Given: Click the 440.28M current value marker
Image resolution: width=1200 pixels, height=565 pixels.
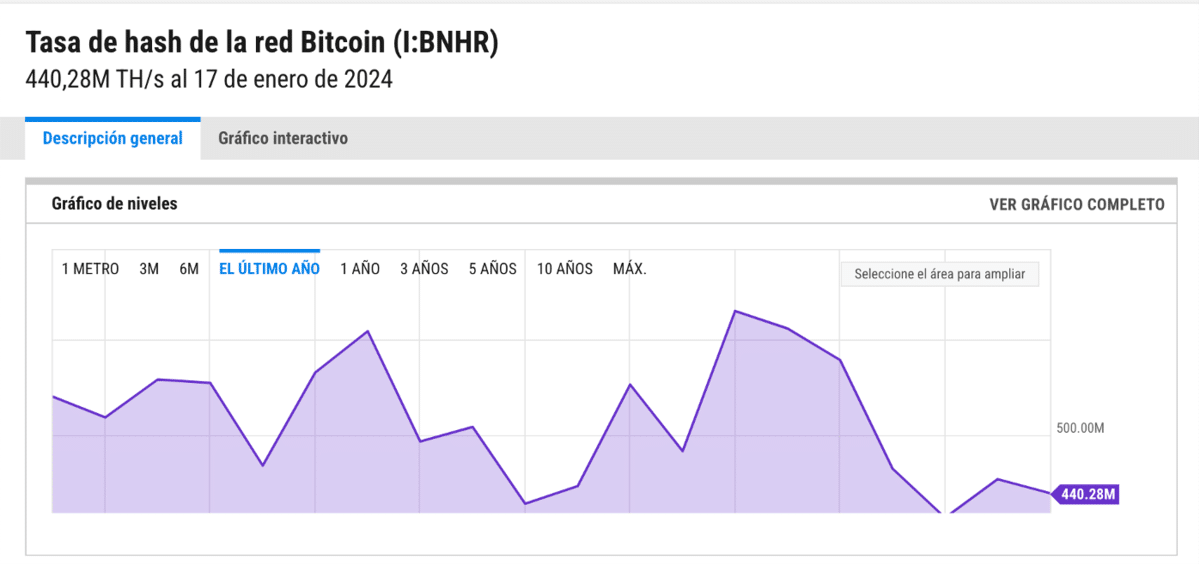Looking at the screenshot, I should click(x=1087, y=494).
